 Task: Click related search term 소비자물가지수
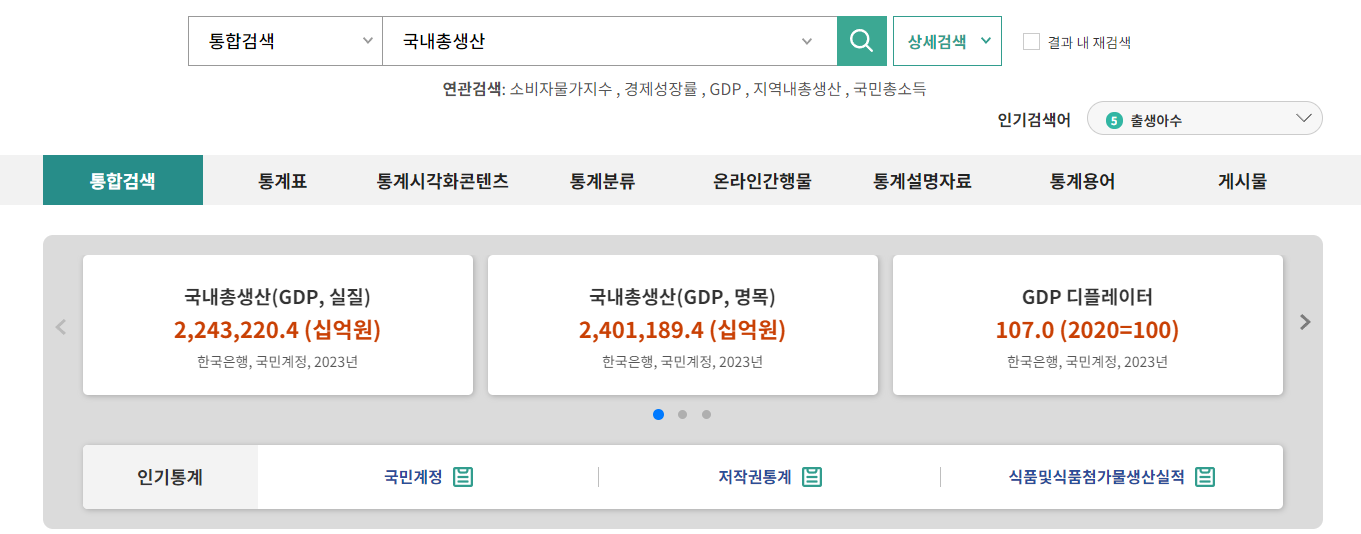click(560, 89)
